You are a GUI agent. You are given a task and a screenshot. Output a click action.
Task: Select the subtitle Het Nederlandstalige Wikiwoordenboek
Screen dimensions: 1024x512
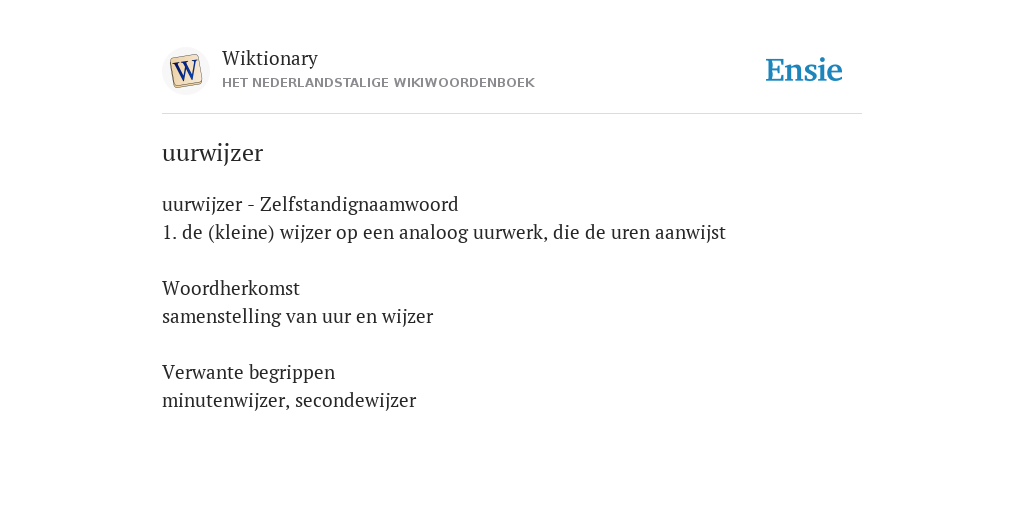[378, 83]
